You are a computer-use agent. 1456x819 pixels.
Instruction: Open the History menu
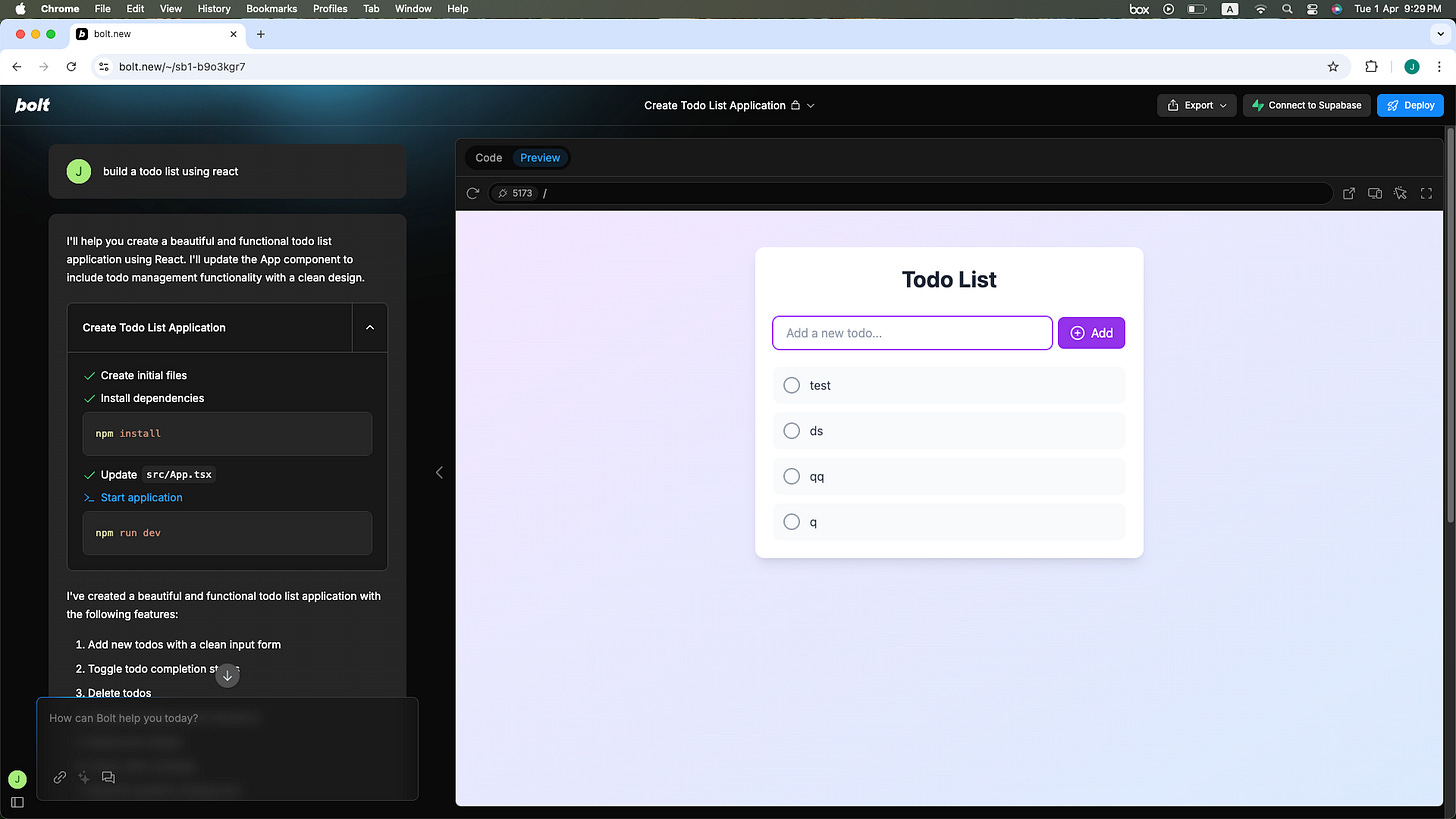click(x=214, y=9)
